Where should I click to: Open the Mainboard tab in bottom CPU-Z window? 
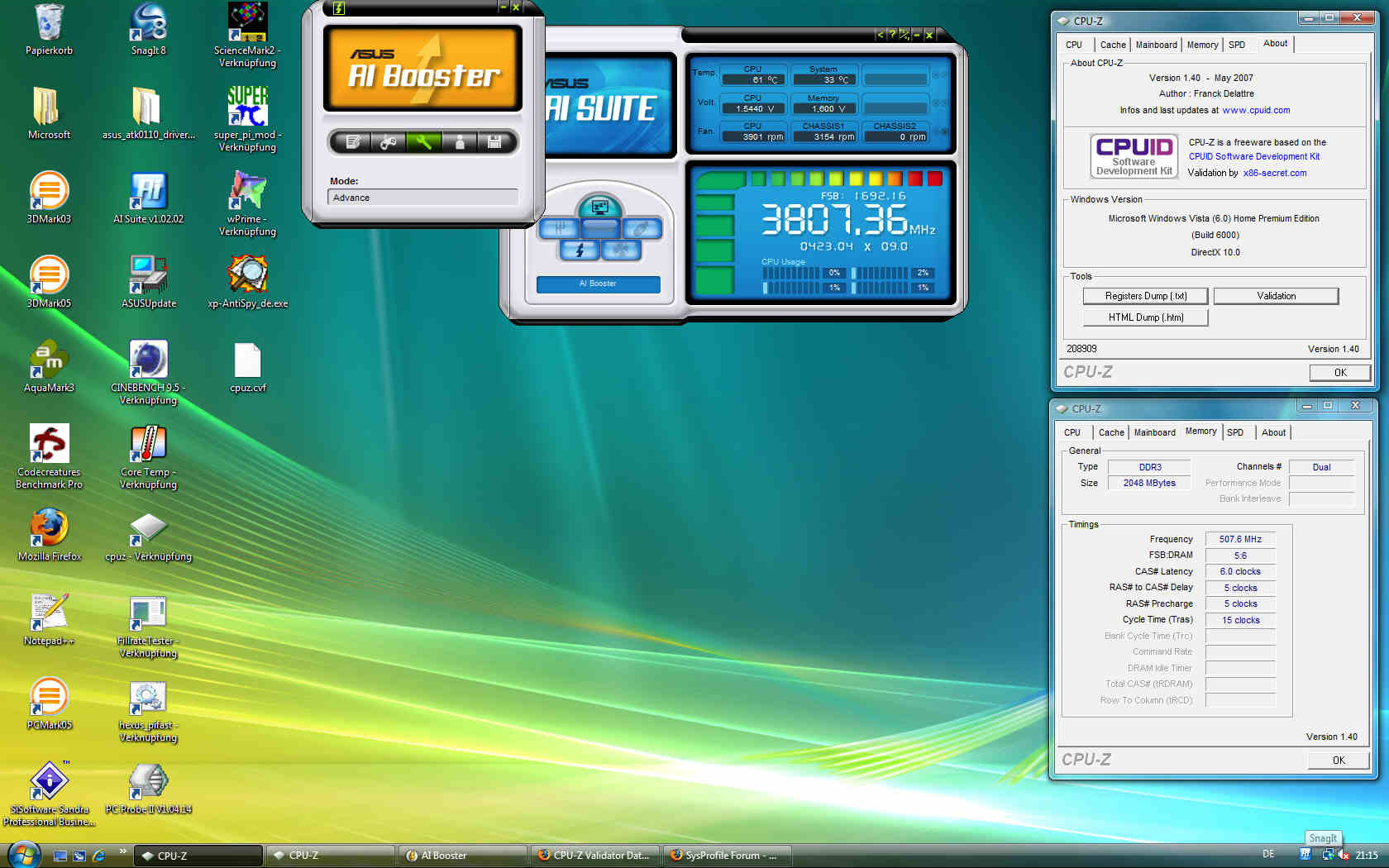click(x=1155, y=432)
